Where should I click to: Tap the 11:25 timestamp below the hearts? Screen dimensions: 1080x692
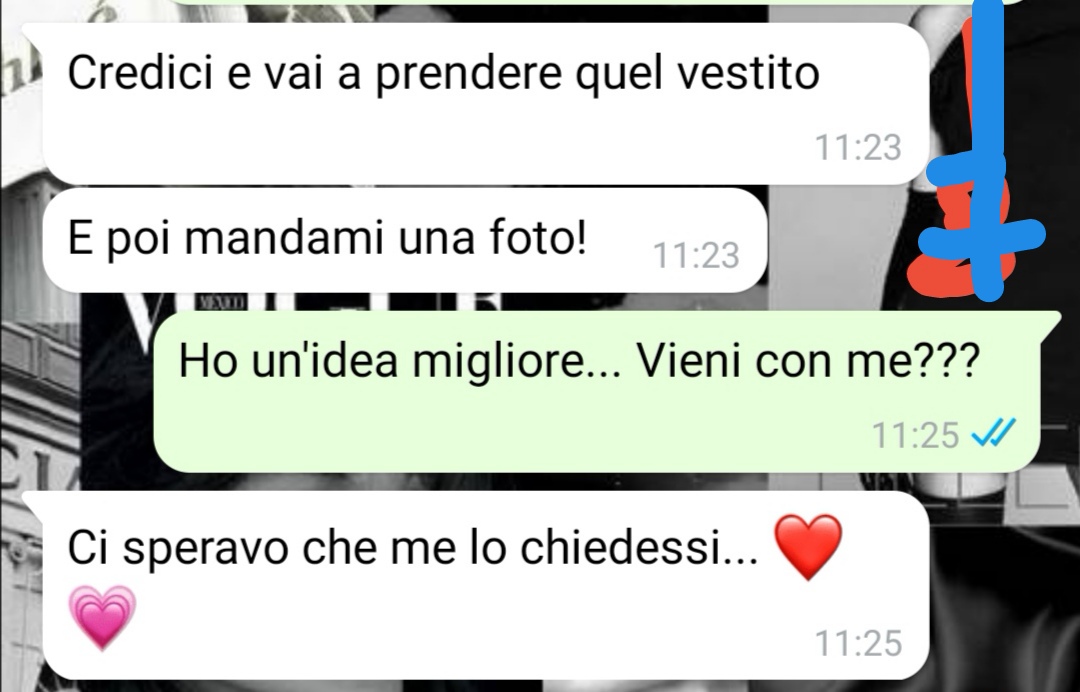pos(858,643)
